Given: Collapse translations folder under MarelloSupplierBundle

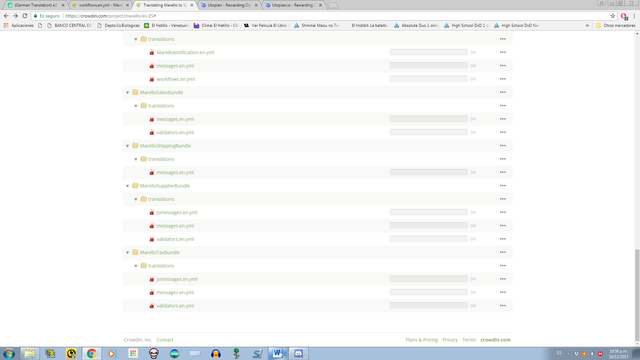Looking at the screenshot, I should [x=136, y=200].
